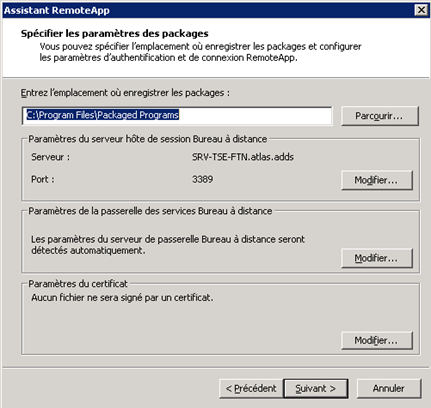Continue with the Suivant button
431x408 pixels.
(316, 389)
